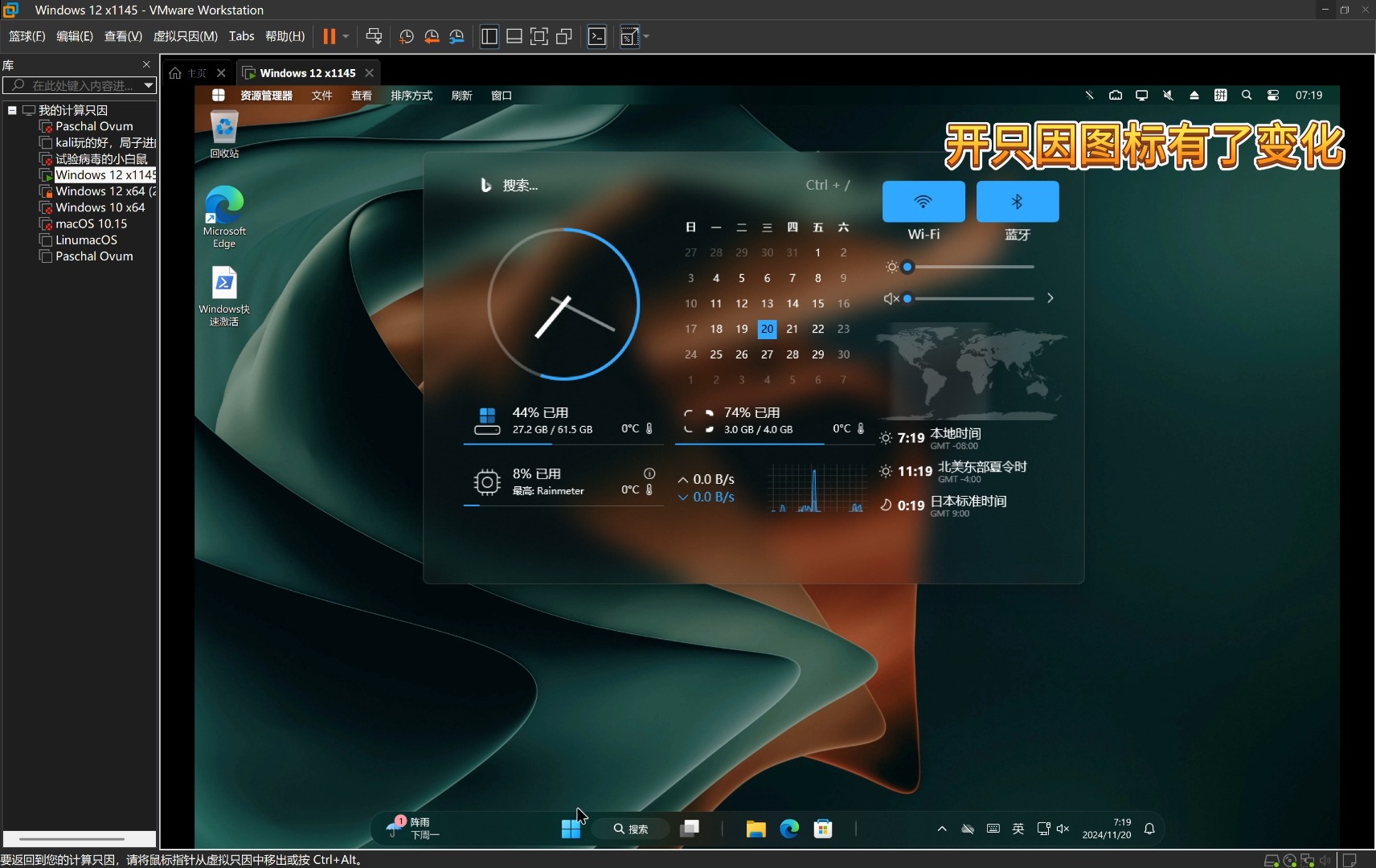Open the 虚拟只因(M) menu
Viewport: 1376px width, 868px height.
coord(186,36)
